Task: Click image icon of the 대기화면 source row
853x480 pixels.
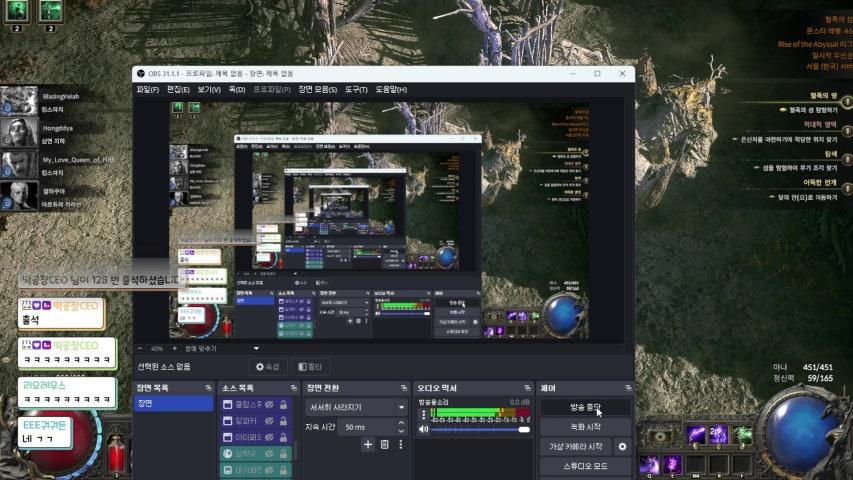Action: 228,470
